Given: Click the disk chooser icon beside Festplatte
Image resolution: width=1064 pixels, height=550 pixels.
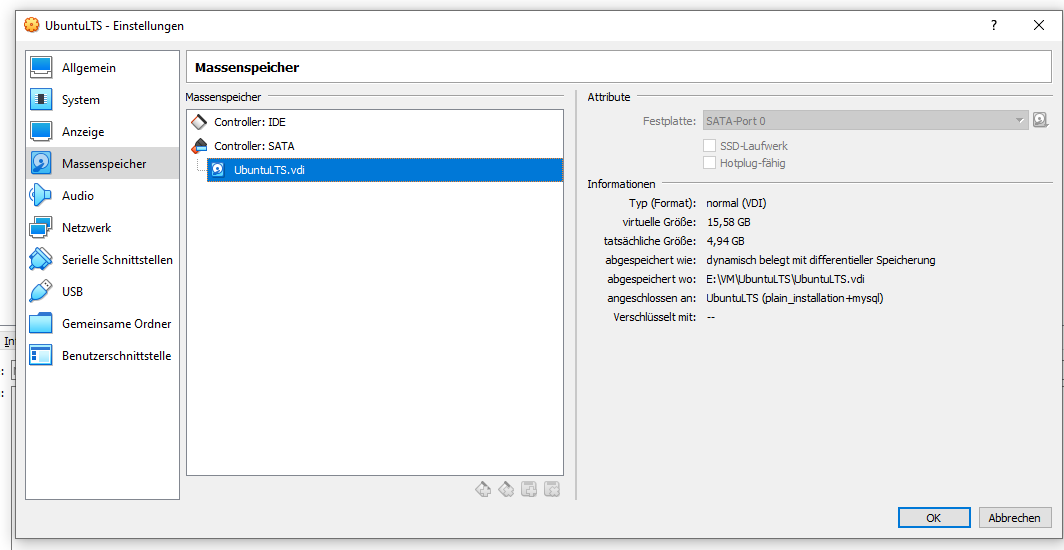Looking at the screenshot, I should [1040, 121].
